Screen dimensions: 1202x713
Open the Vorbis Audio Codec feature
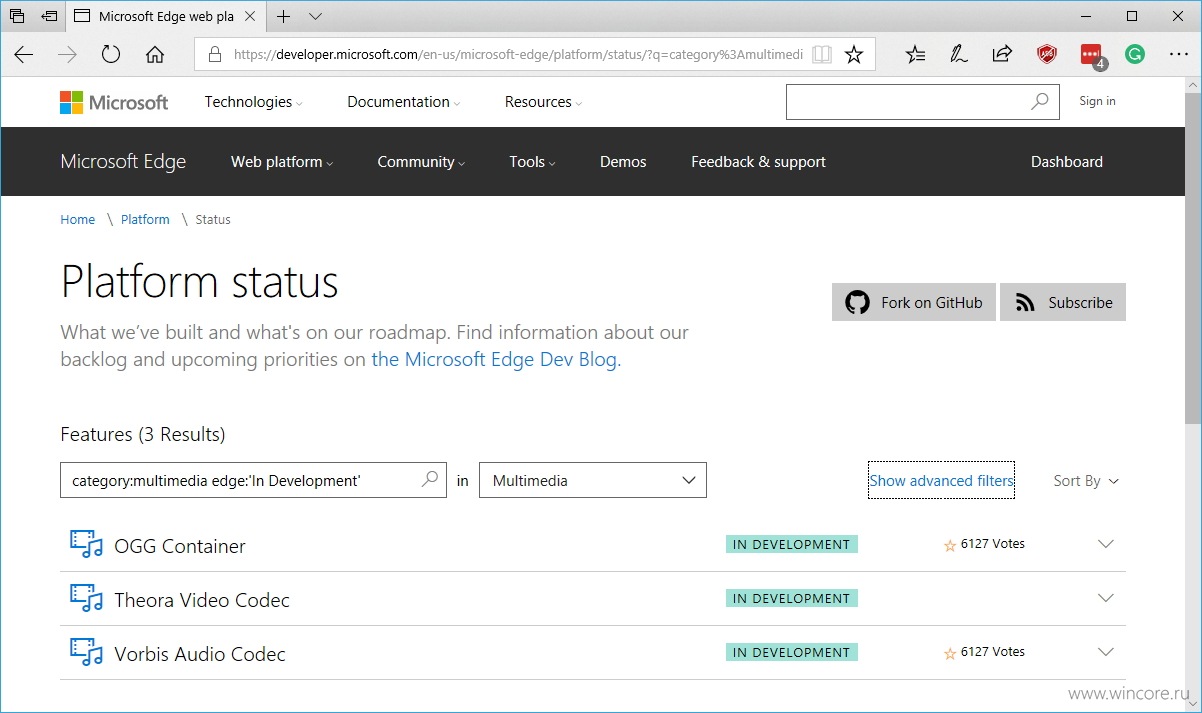pyautogui.click(x=200, y=654)
